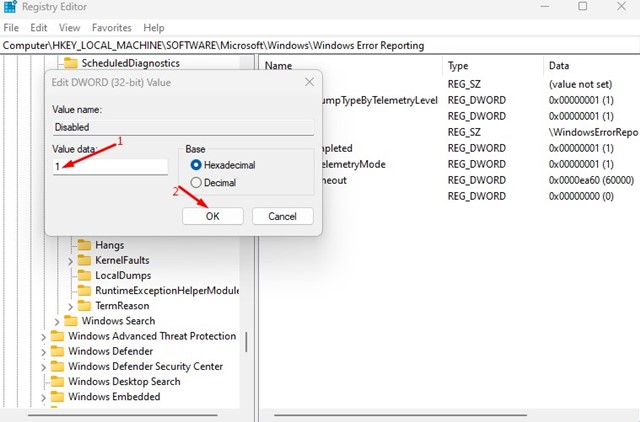Select the ScheduledDiagnostics folder icon

coord(71,63)
